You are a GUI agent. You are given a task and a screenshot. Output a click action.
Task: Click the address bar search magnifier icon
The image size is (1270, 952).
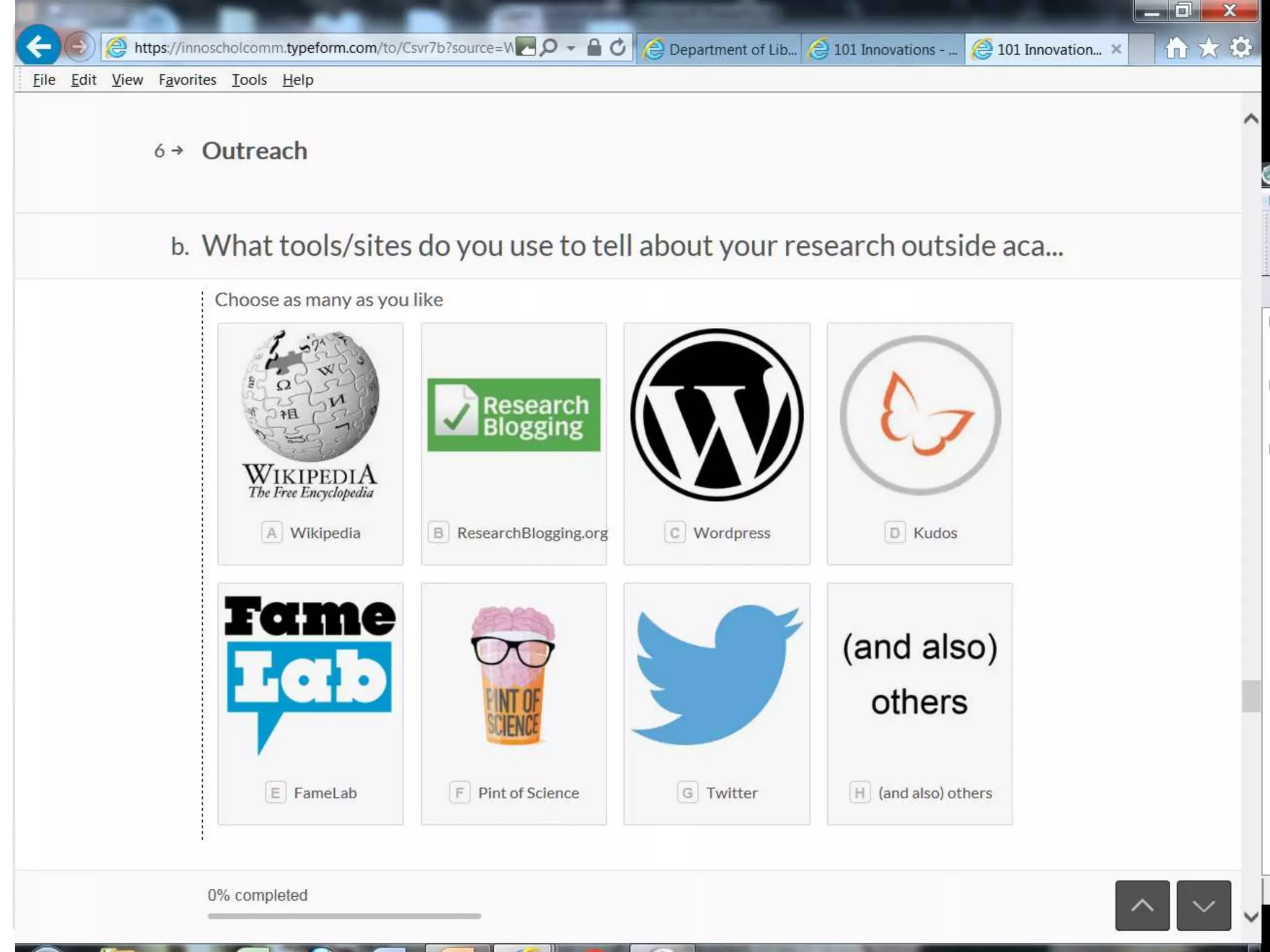(548, 47)
